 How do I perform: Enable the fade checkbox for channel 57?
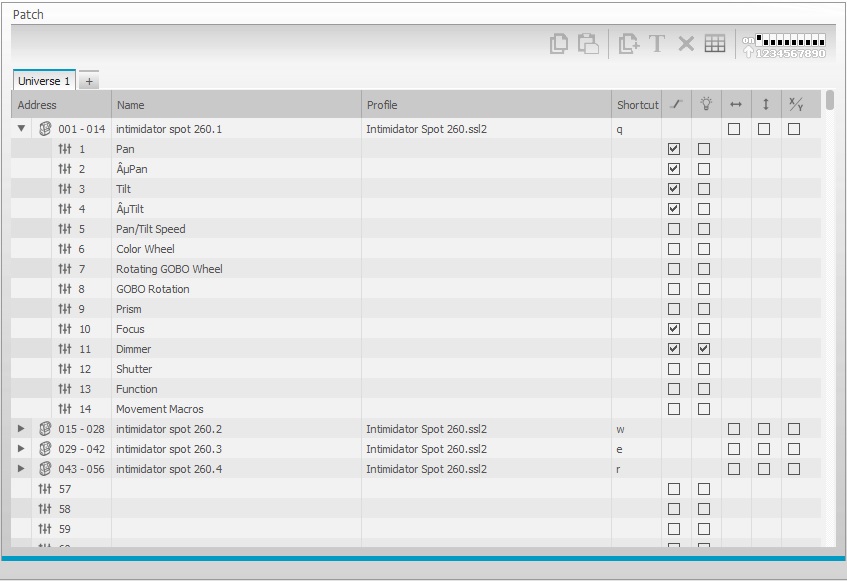coord(674,489)
